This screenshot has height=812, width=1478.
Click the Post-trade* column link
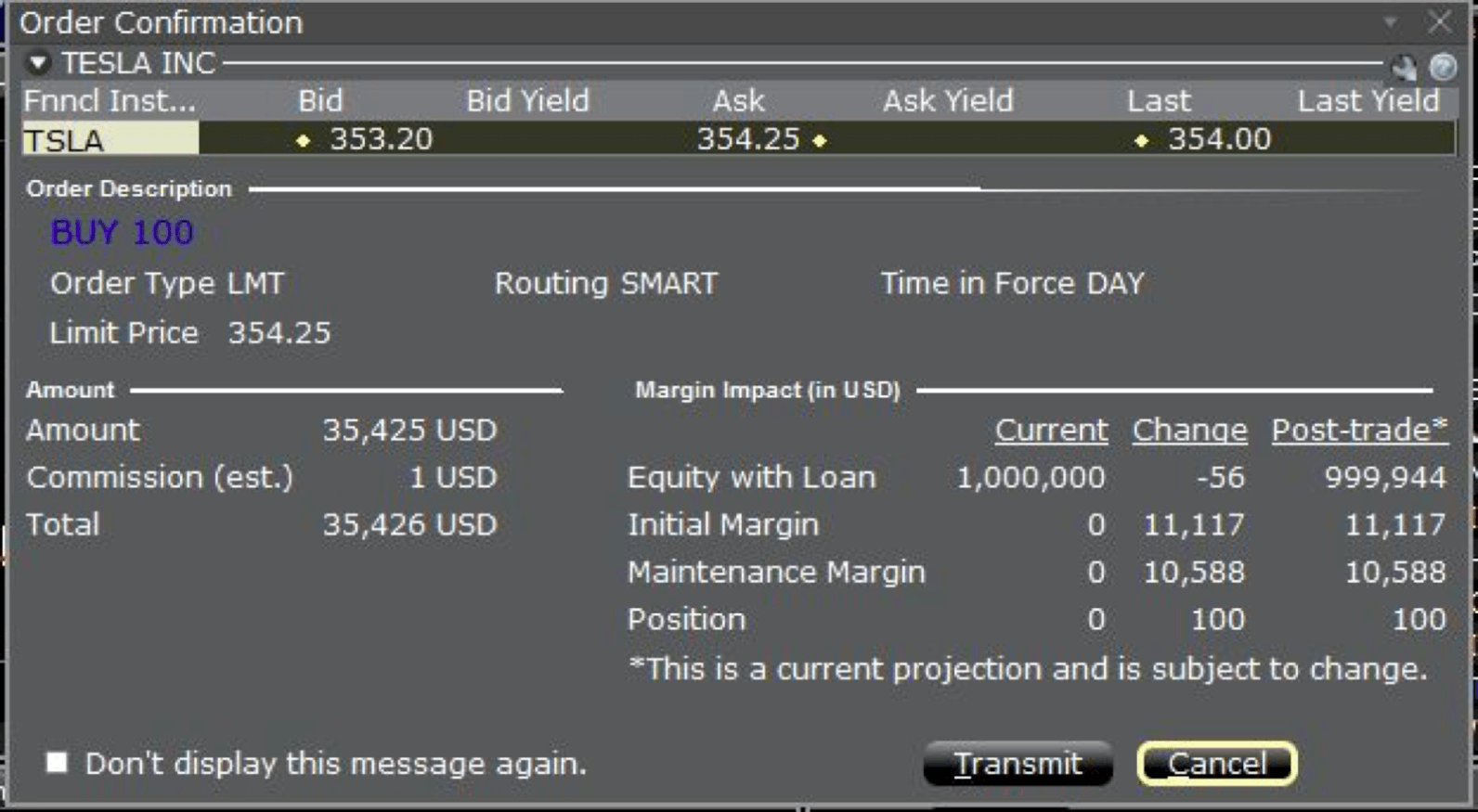point(1359,430)
